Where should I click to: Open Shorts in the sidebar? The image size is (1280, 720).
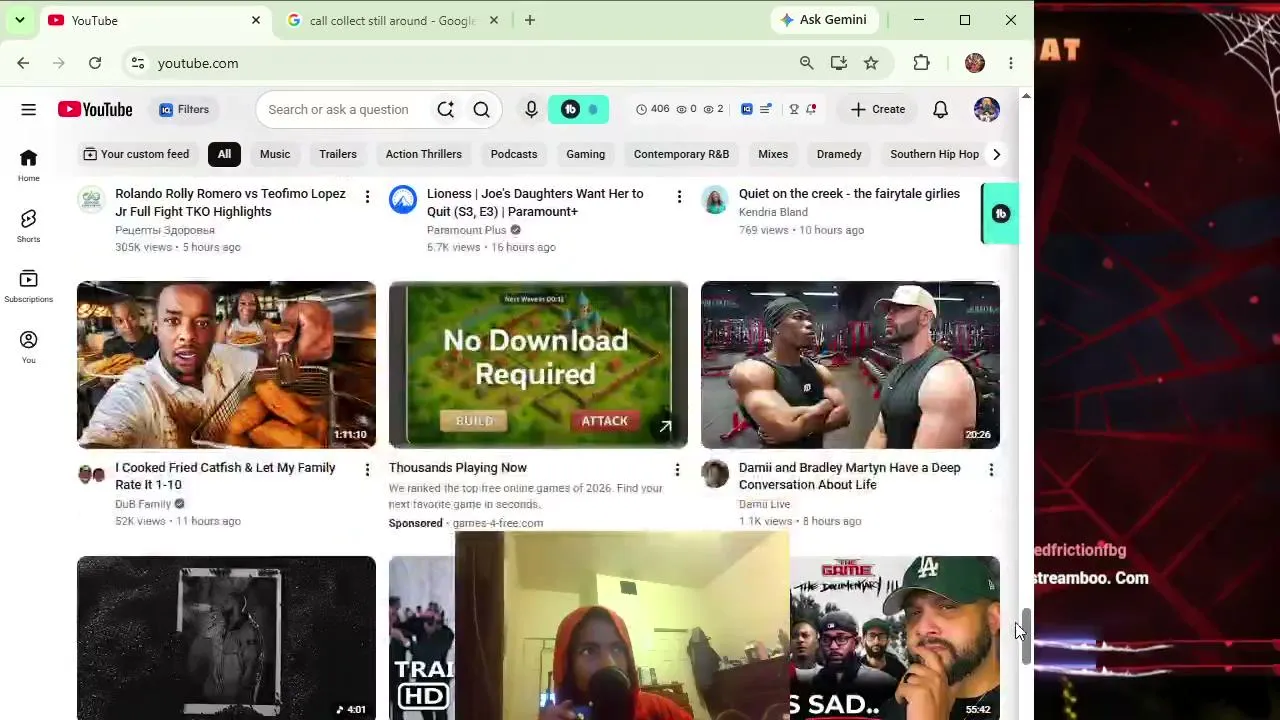pyautogui.click(x=28, y=226)
